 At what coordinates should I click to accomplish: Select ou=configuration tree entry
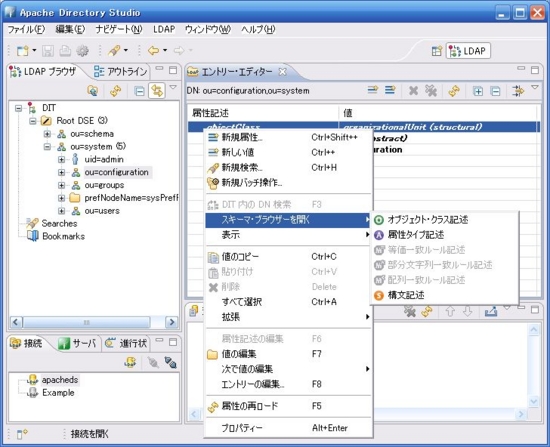(116, 172)
